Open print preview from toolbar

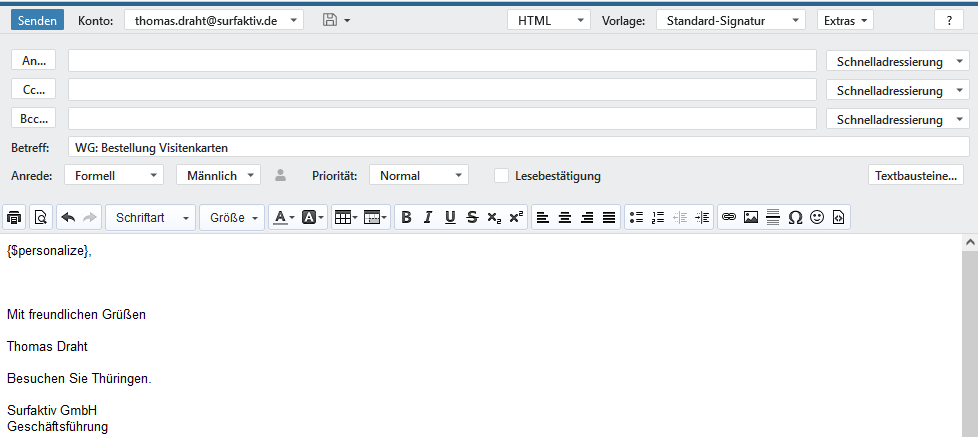[x=40, y=217]
